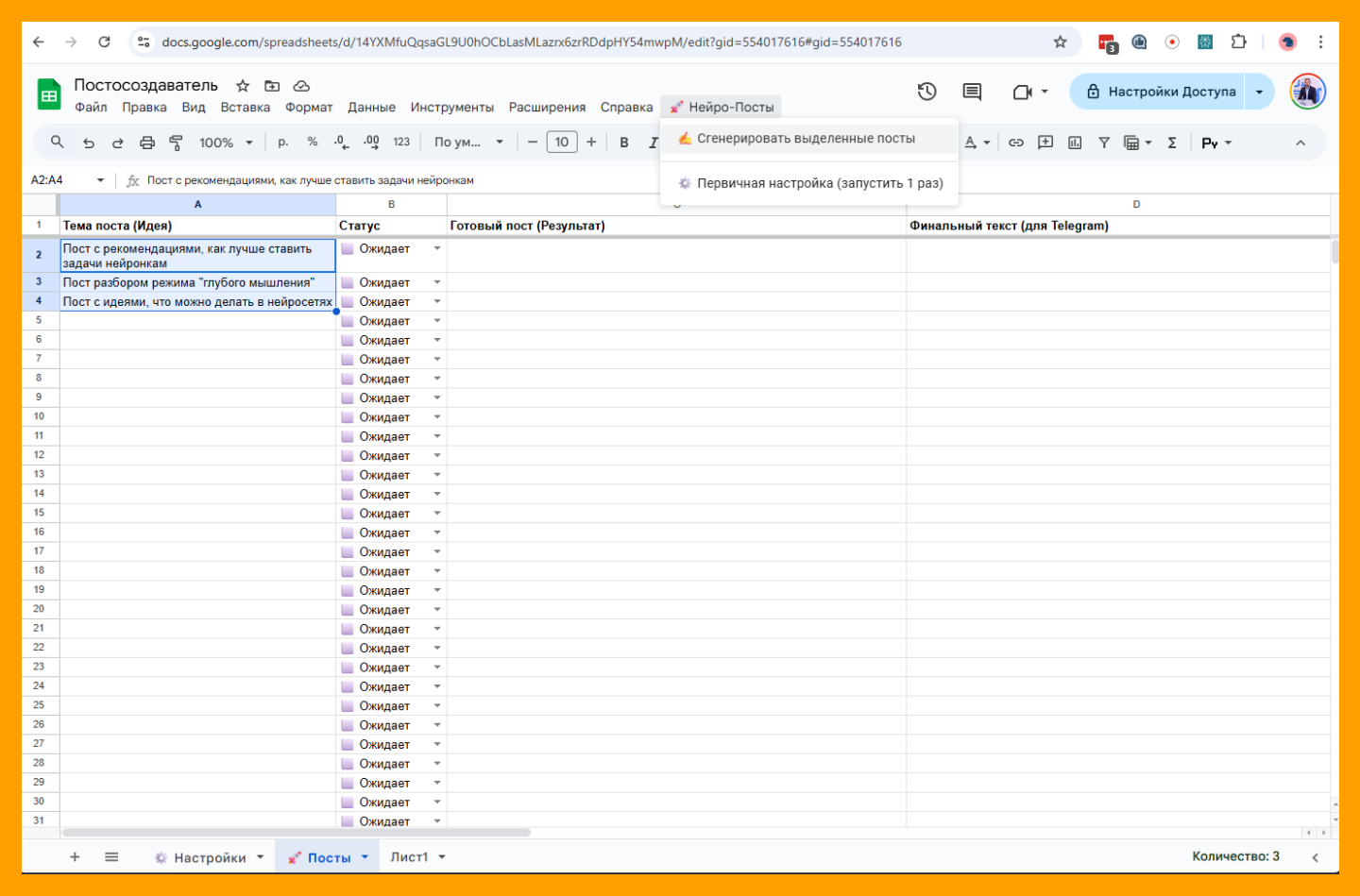Click the undo arrow icon
This screenshot has height=896, width=1360.
(89, 143)
